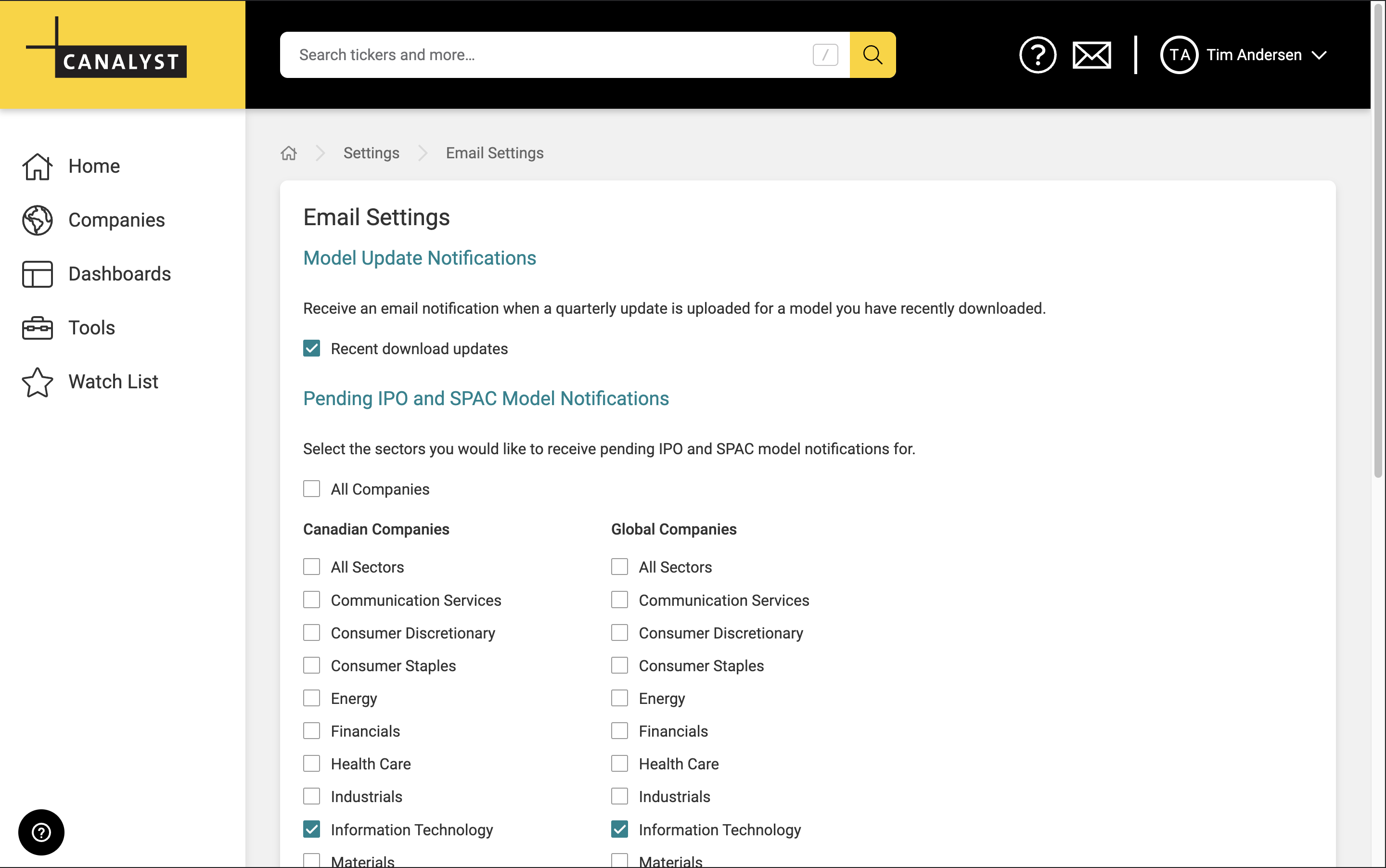The width and height of the screenshot is (1386, 868).
Task: Focus the Search tickers input field
Action: click(x=545, y=54)
